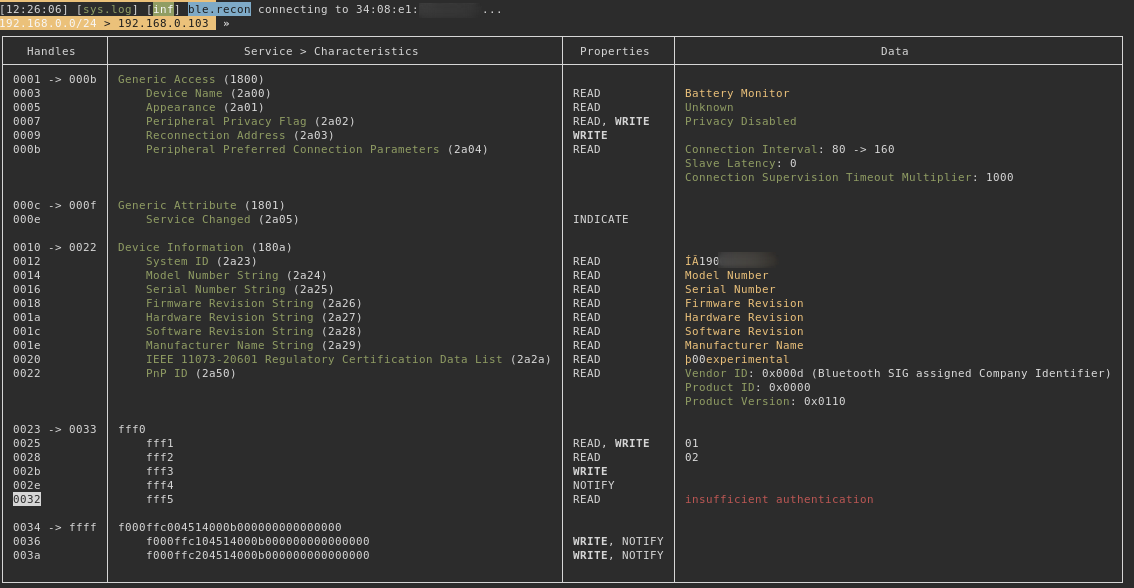Image resolution: width=1134 pixels, height=588 pixels.
Task: Click the Device Information service
Action: tap(205, 247)
